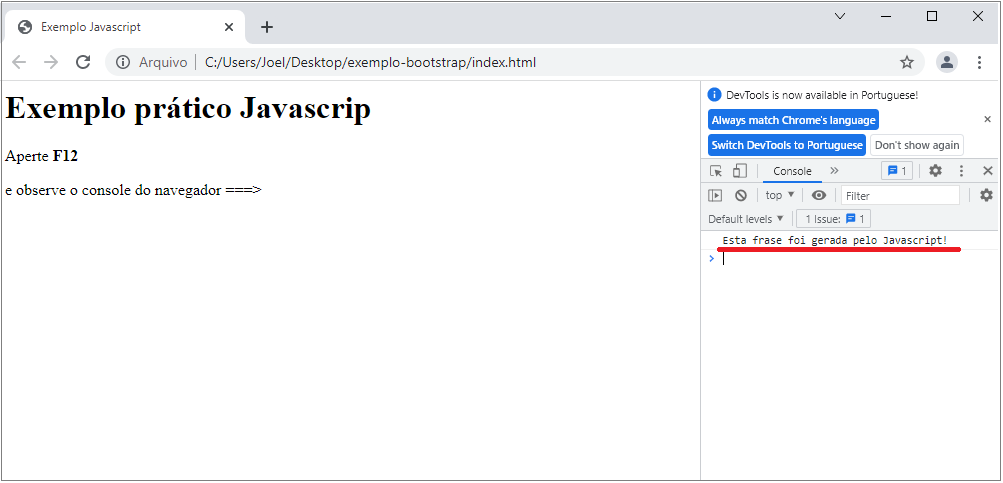The width and height of the screenshot is (1003, 483).
Task: Click the heading Exemplo prático Javascrip
Action: pyautogui.click(x=188, y=109)
